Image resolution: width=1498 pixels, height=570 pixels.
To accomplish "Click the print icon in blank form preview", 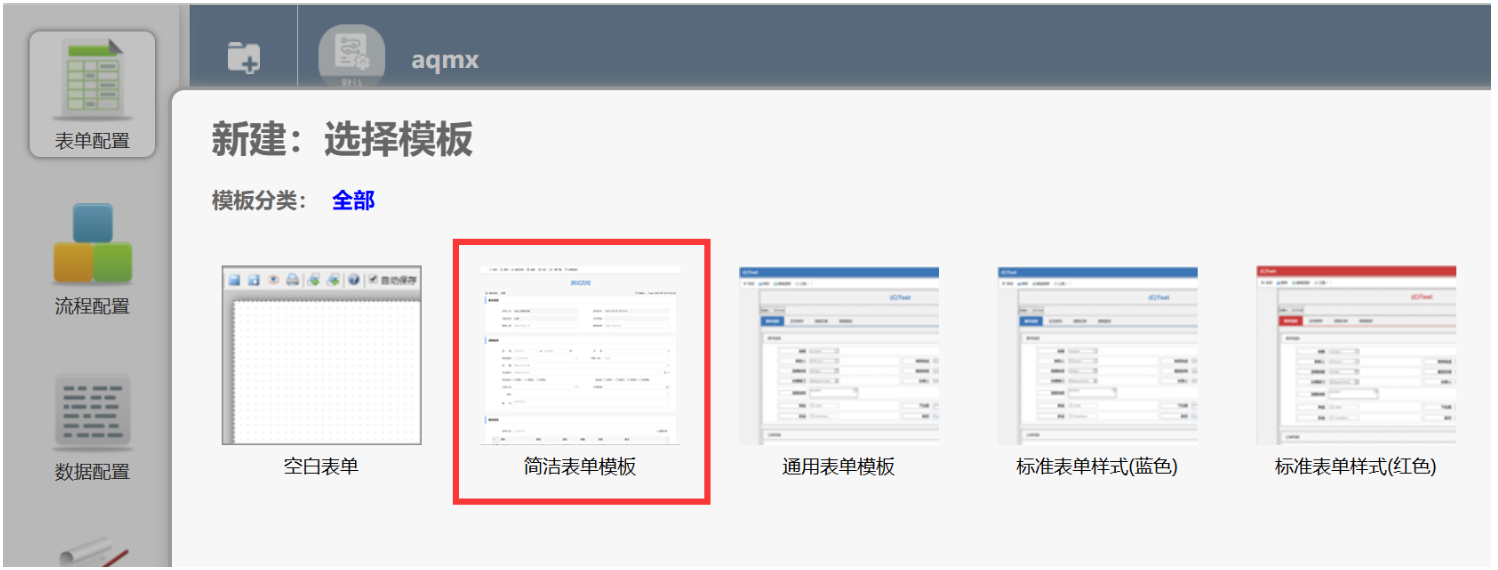I will (x=293, y=280).
